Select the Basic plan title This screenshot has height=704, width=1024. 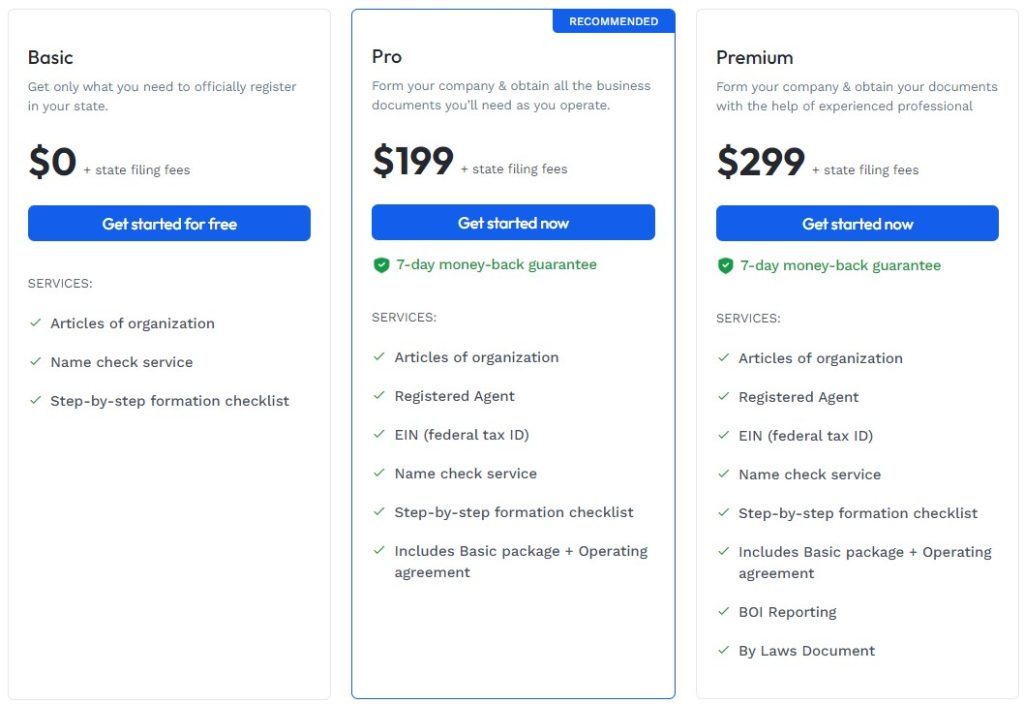click(50, 57)
